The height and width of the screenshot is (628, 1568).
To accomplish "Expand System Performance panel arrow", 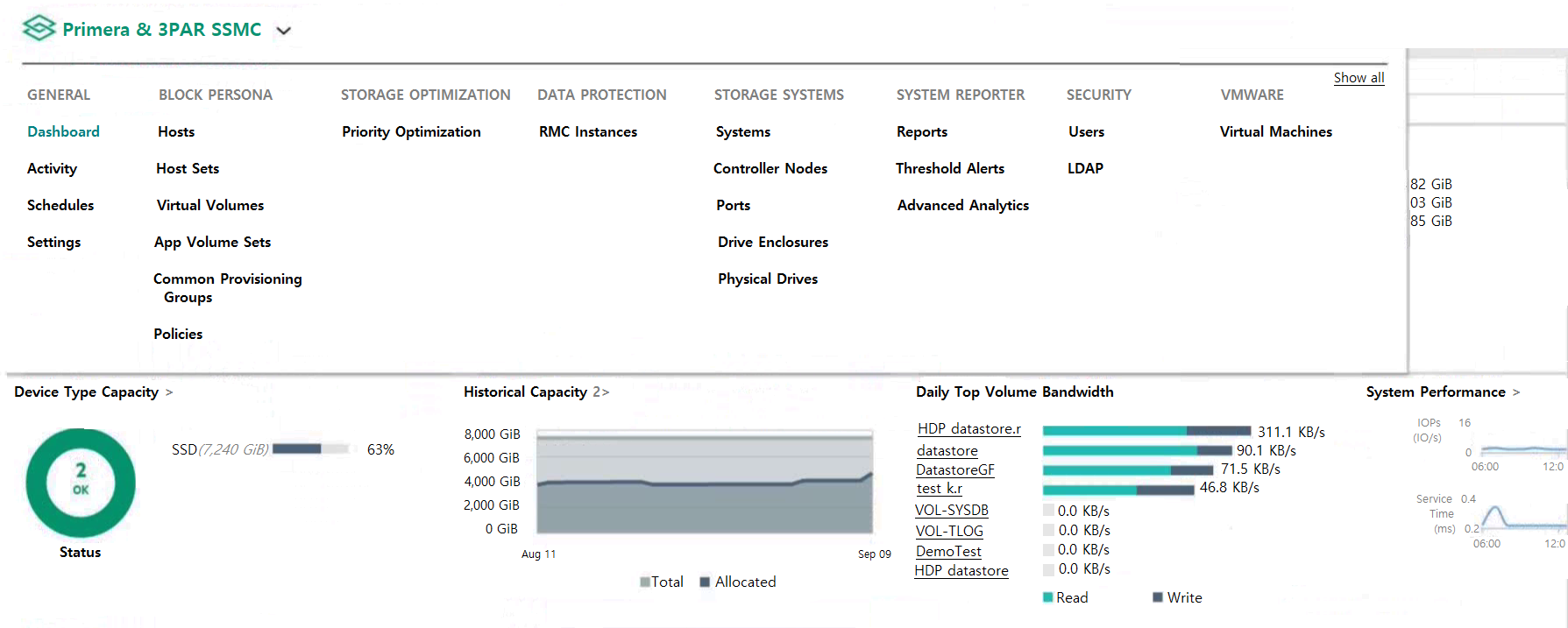I will pos(1516,392).
